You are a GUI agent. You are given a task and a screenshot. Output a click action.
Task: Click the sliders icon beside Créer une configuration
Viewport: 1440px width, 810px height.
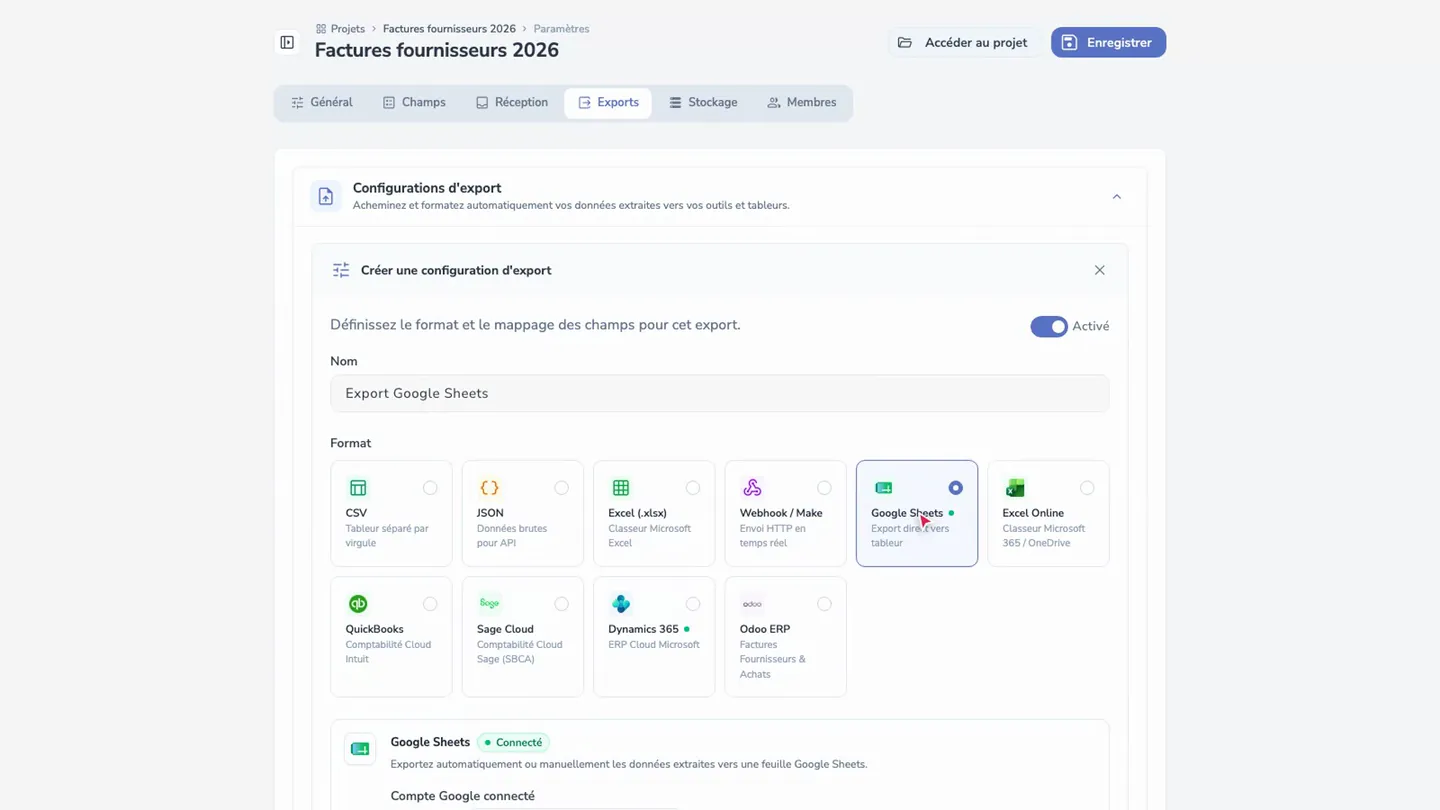[341, 270]
